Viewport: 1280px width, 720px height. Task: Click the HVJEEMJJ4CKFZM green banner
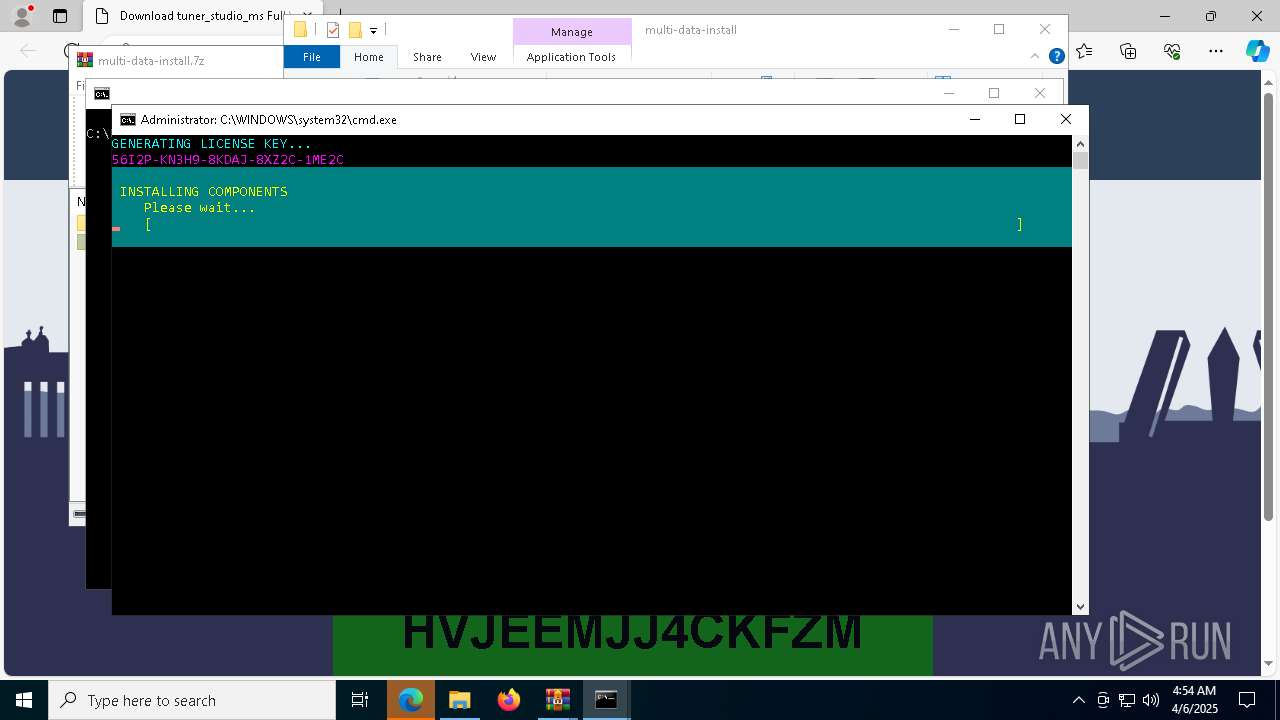tap(632, 644)
